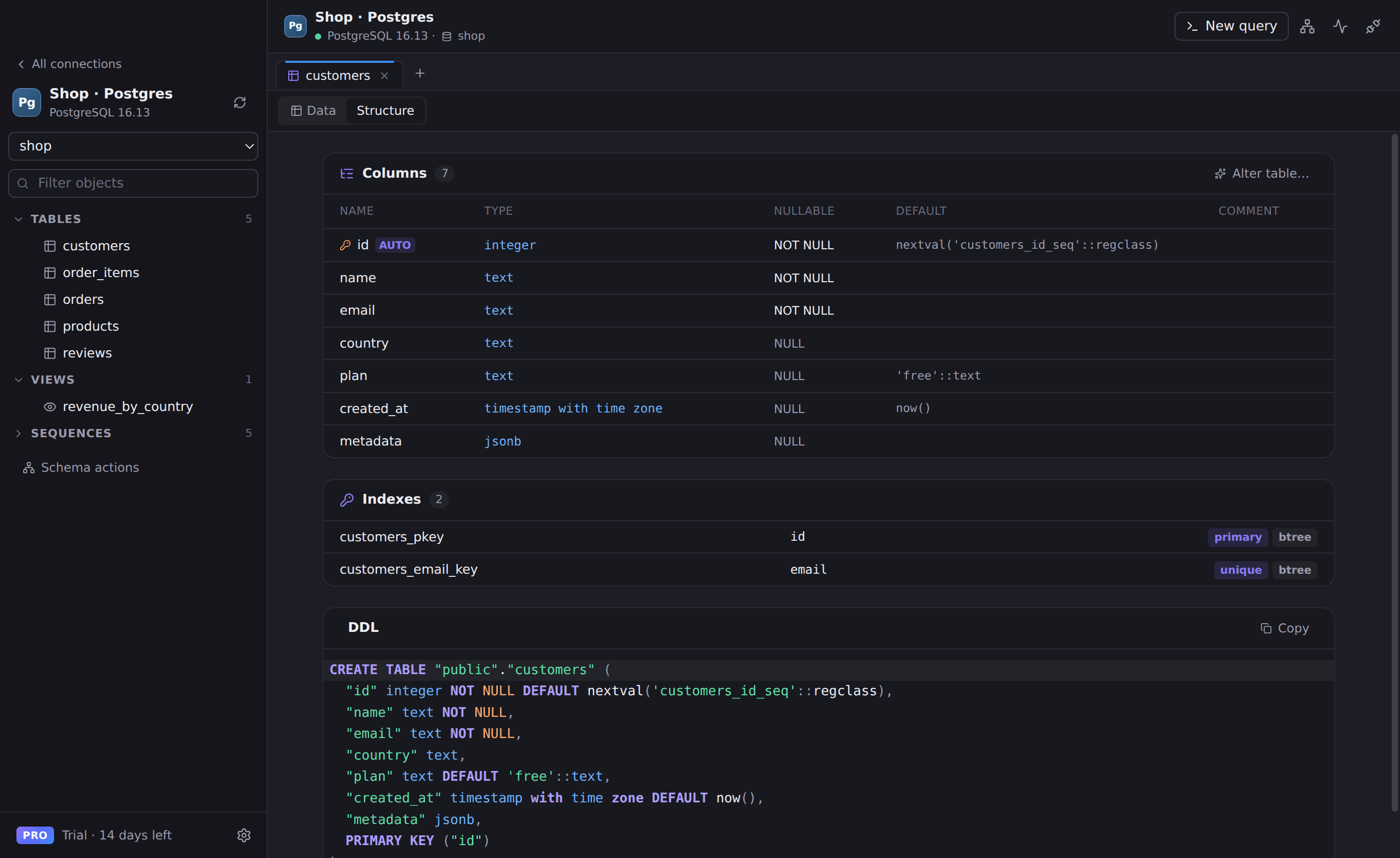Click CREATE TABLE line in DDL
Image resolution: width=1400 pixels, height=858 pixels.
pyautogui.click(x=828, y=670)
